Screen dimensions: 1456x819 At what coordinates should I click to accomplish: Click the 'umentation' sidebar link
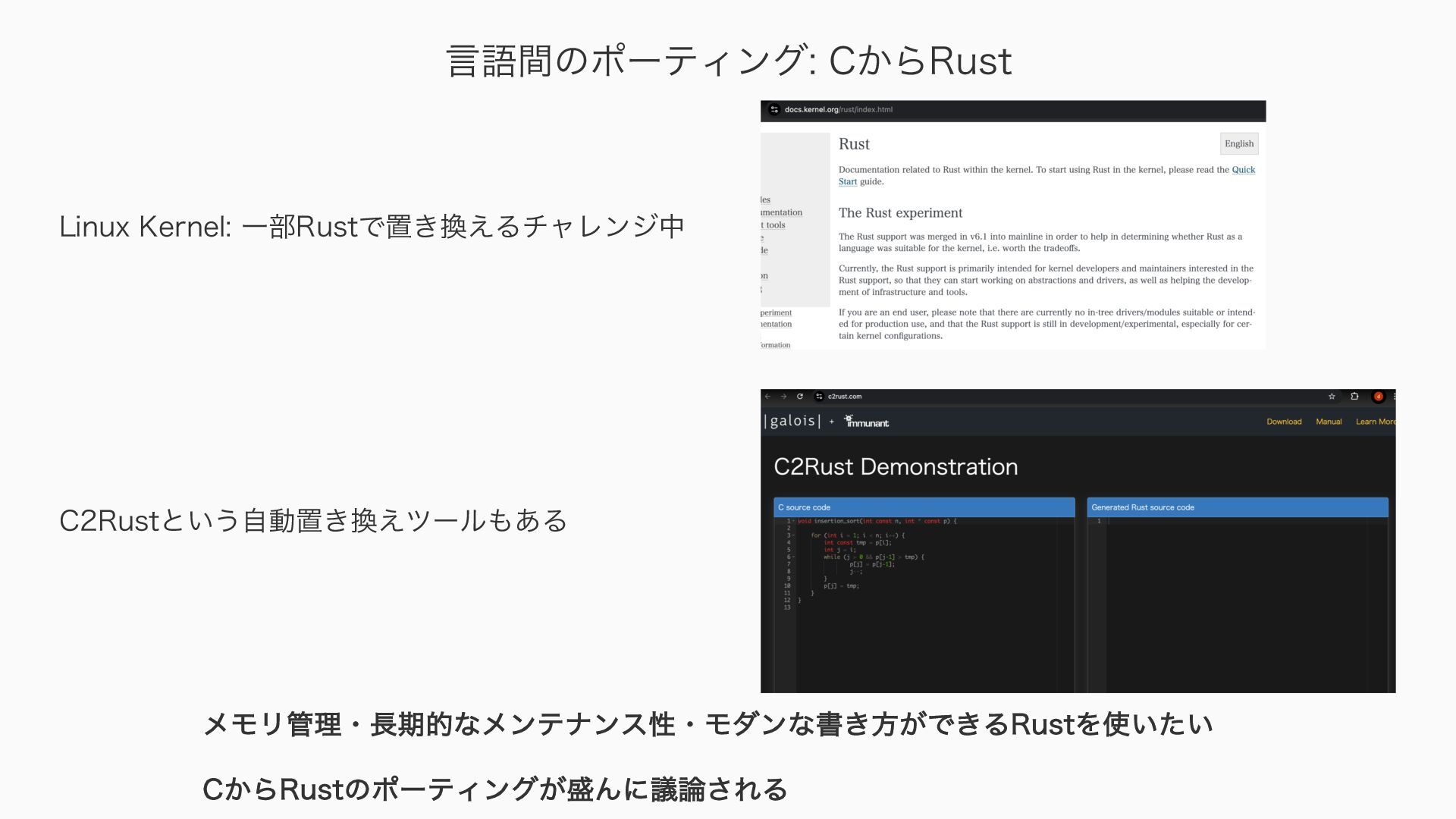point(781,212)
